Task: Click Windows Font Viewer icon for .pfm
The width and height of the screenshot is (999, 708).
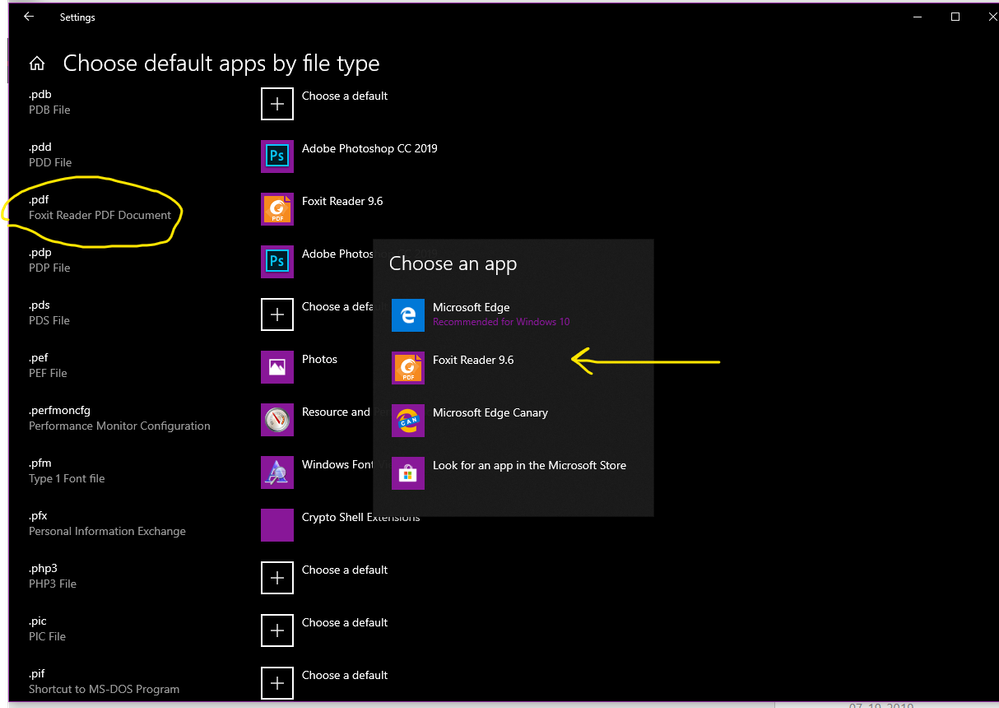Action: coord(277,472)
